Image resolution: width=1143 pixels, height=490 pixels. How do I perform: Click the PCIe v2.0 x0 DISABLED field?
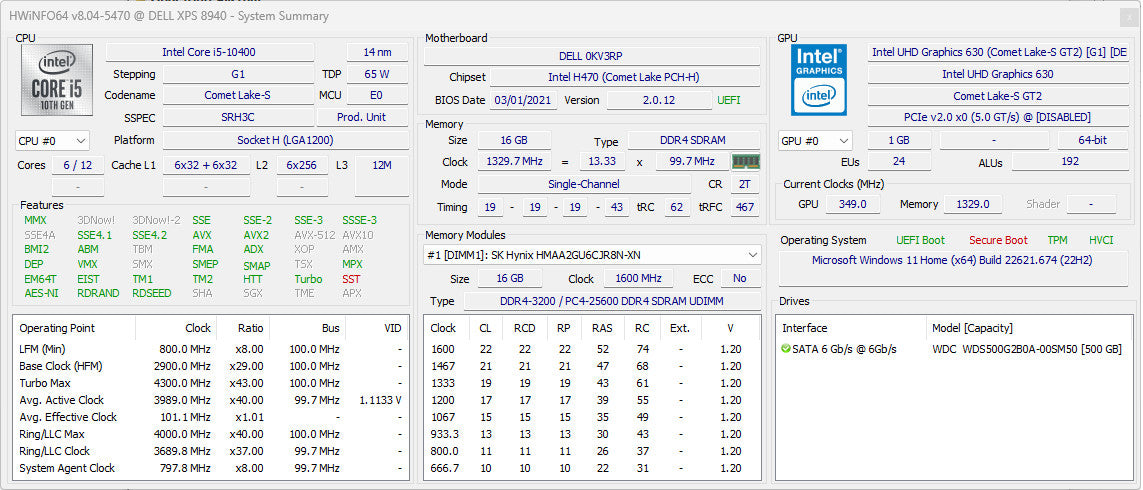997,117
